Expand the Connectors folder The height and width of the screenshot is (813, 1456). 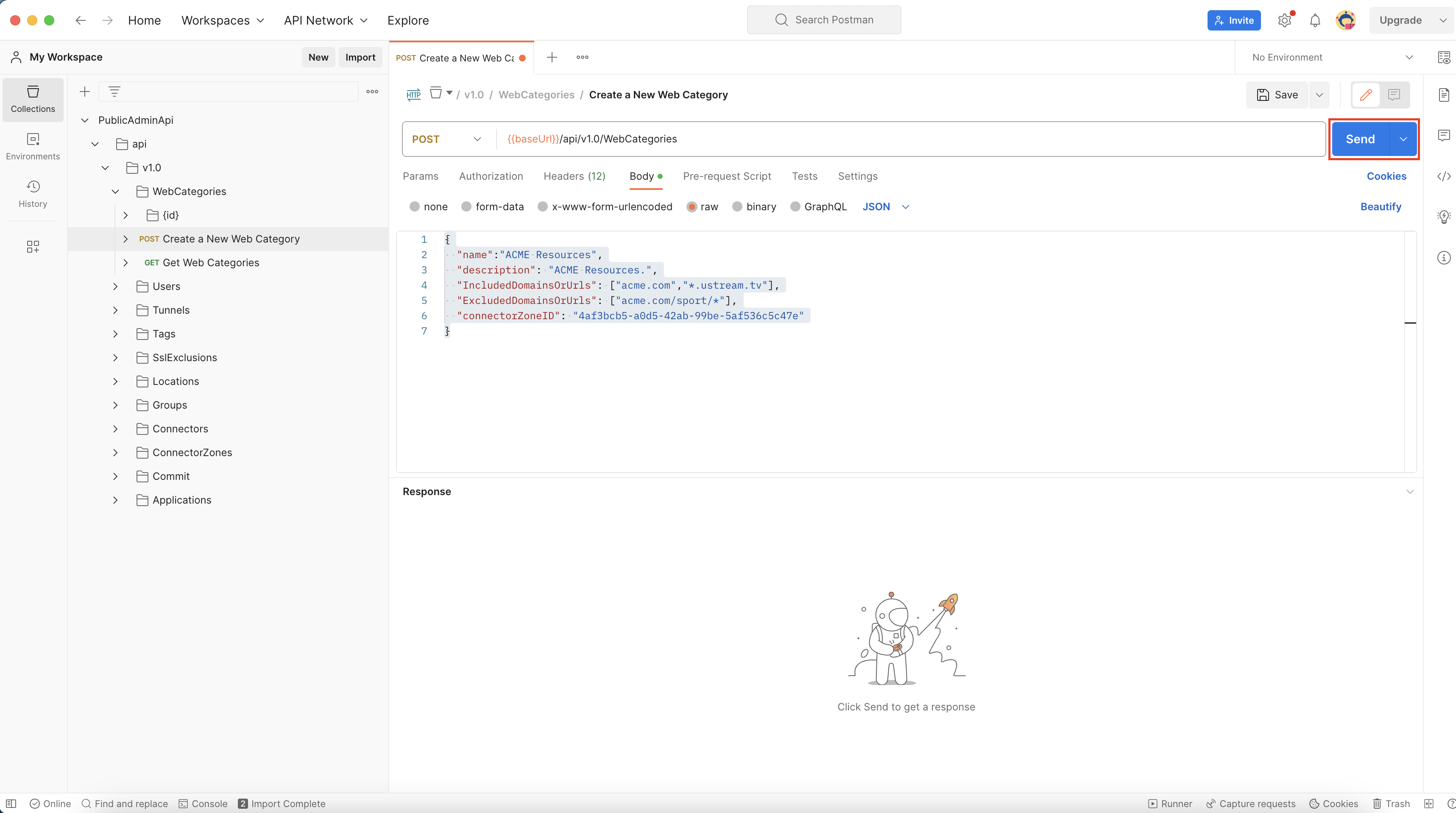[x=115, y=429]
